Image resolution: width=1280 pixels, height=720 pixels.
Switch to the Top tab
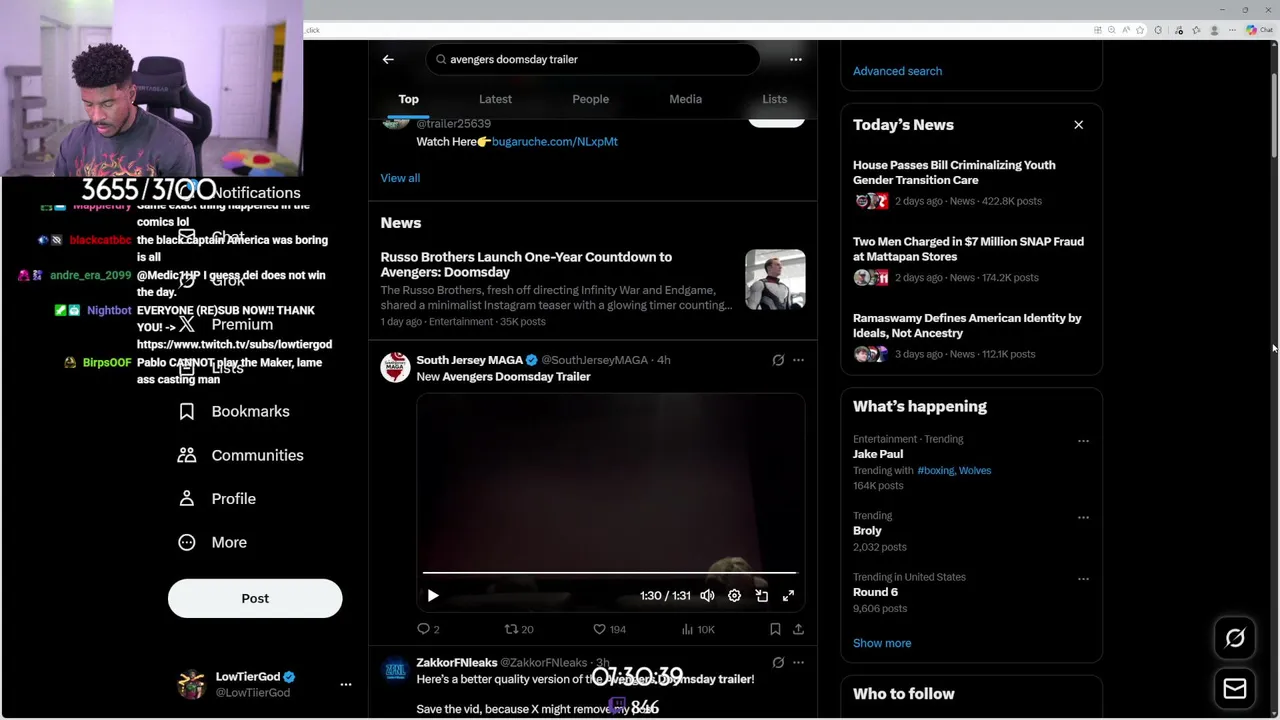(x=408, y=99)
